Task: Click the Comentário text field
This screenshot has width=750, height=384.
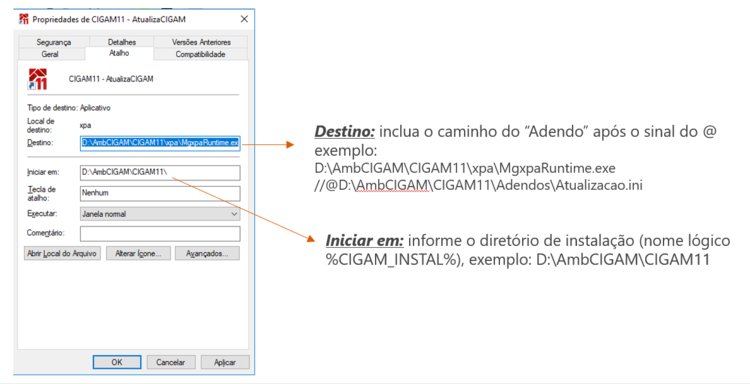Action: pos(160,233)
